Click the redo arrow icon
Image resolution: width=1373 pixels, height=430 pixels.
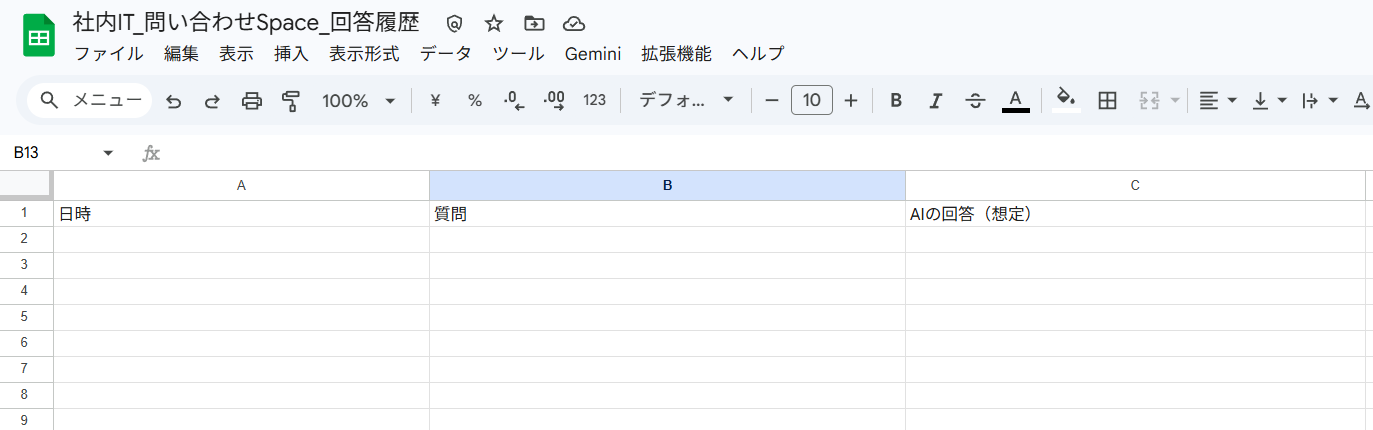click(212, 101)
